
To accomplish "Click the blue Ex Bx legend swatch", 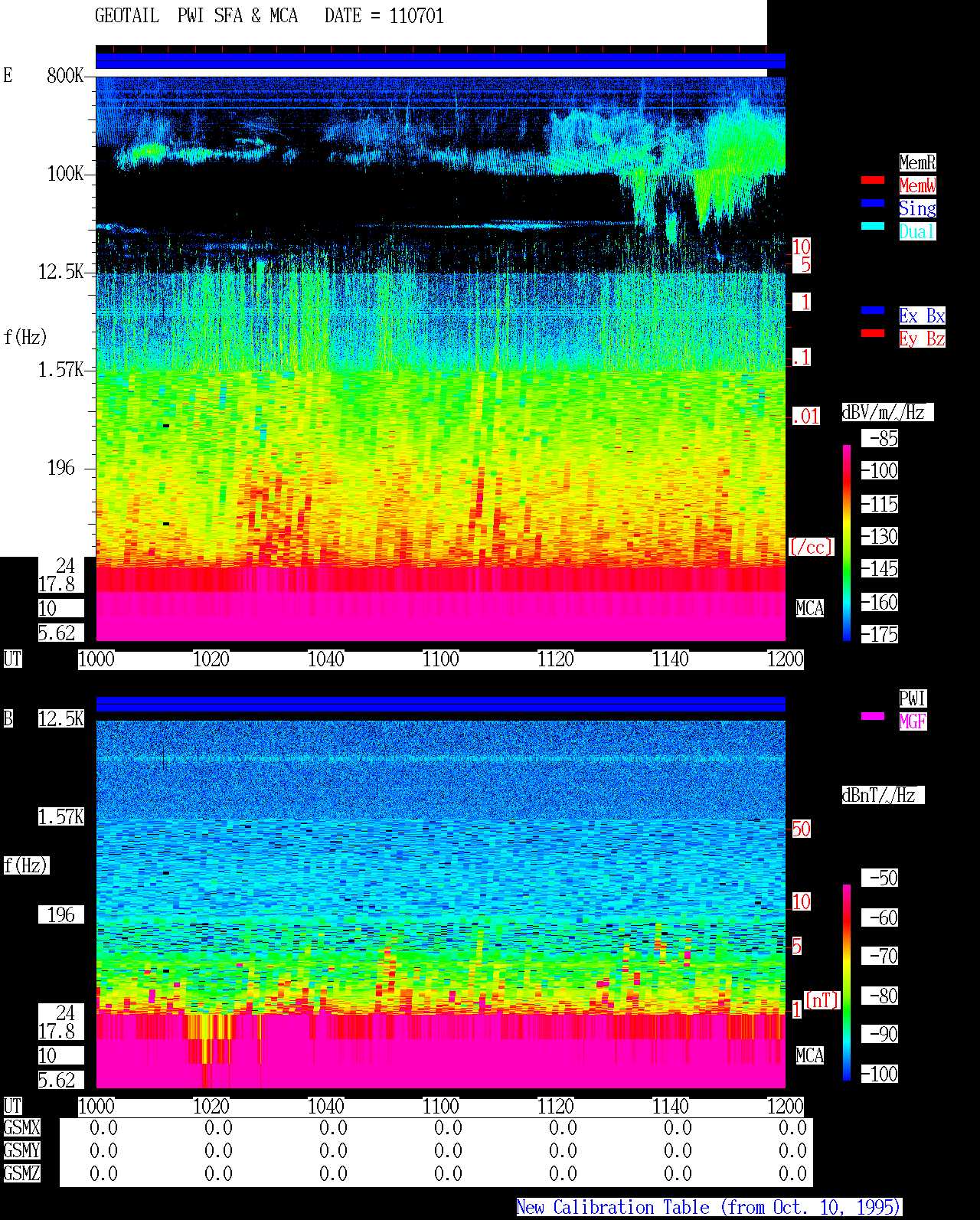I will [873, 310].
